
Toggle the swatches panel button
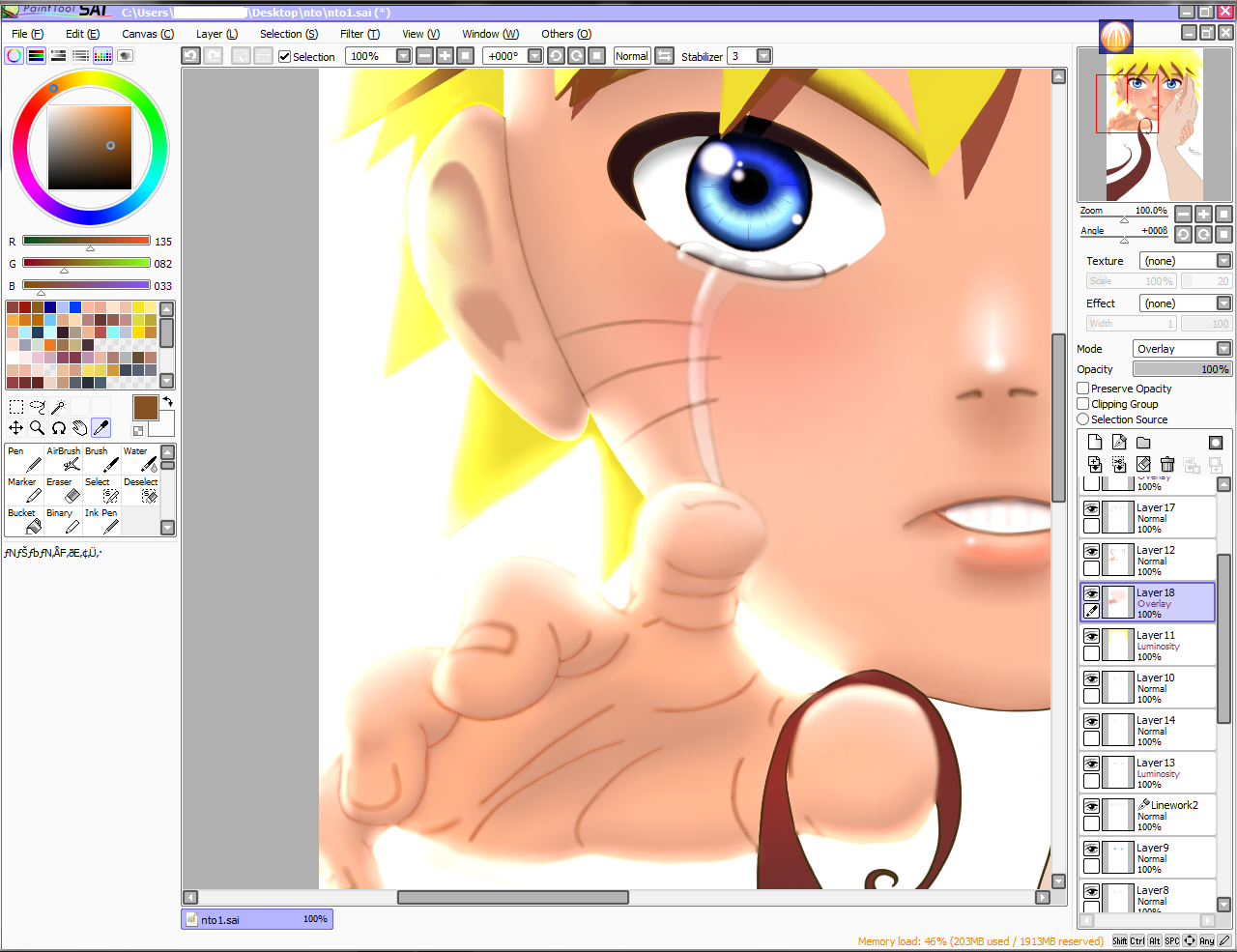(102, 56)
